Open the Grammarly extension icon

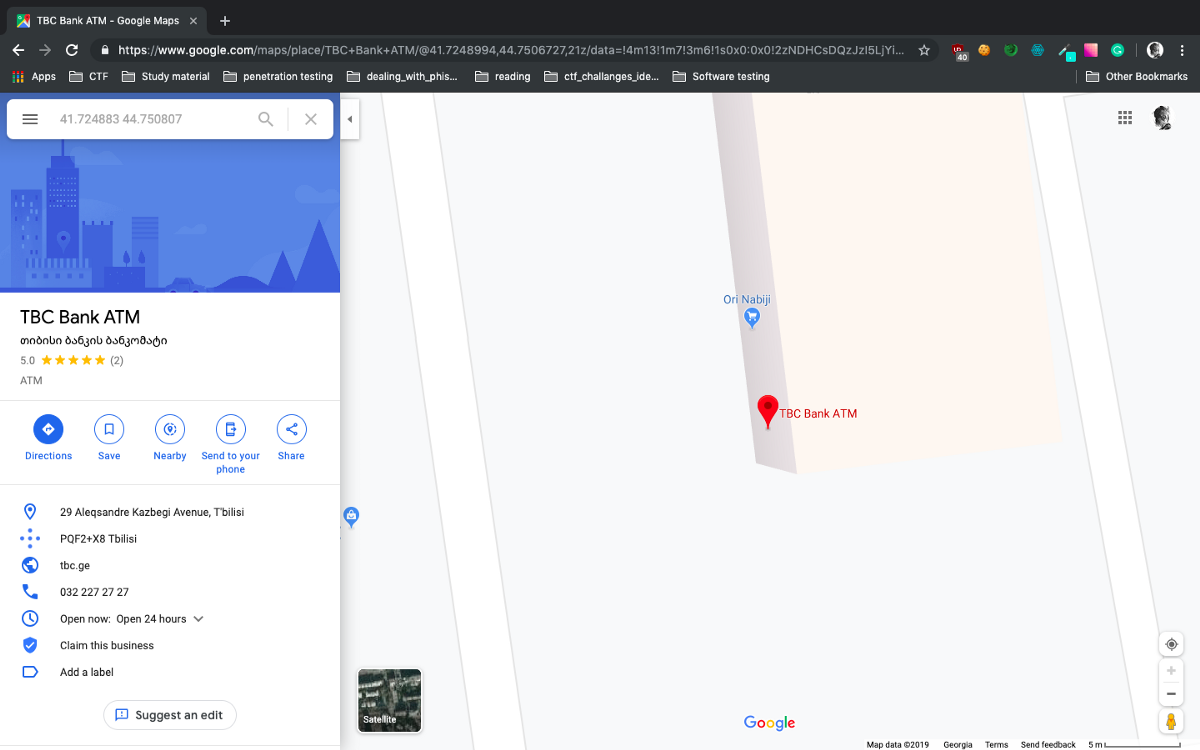click(1118, 50)
